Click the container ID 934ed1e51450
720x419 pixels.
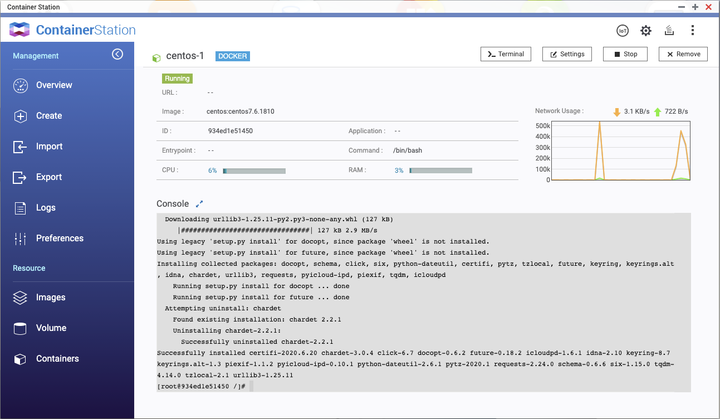(230, 131)
